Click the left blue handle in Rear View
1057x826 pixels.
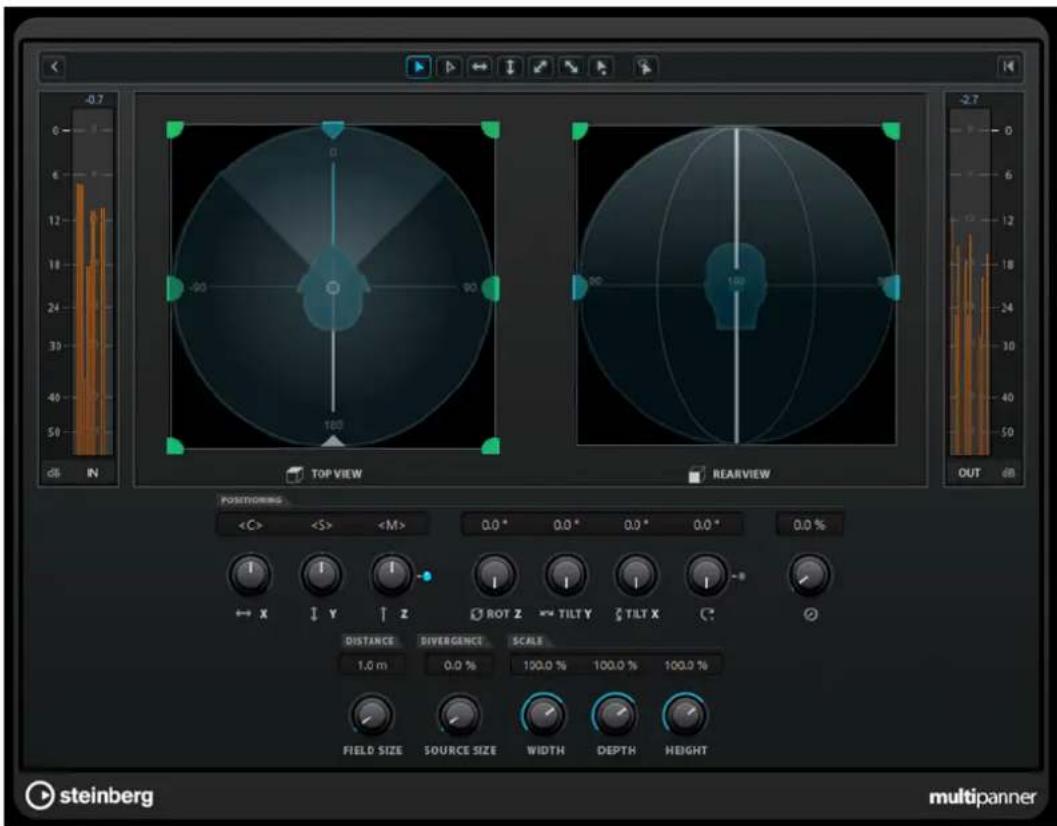click(580, 287)
